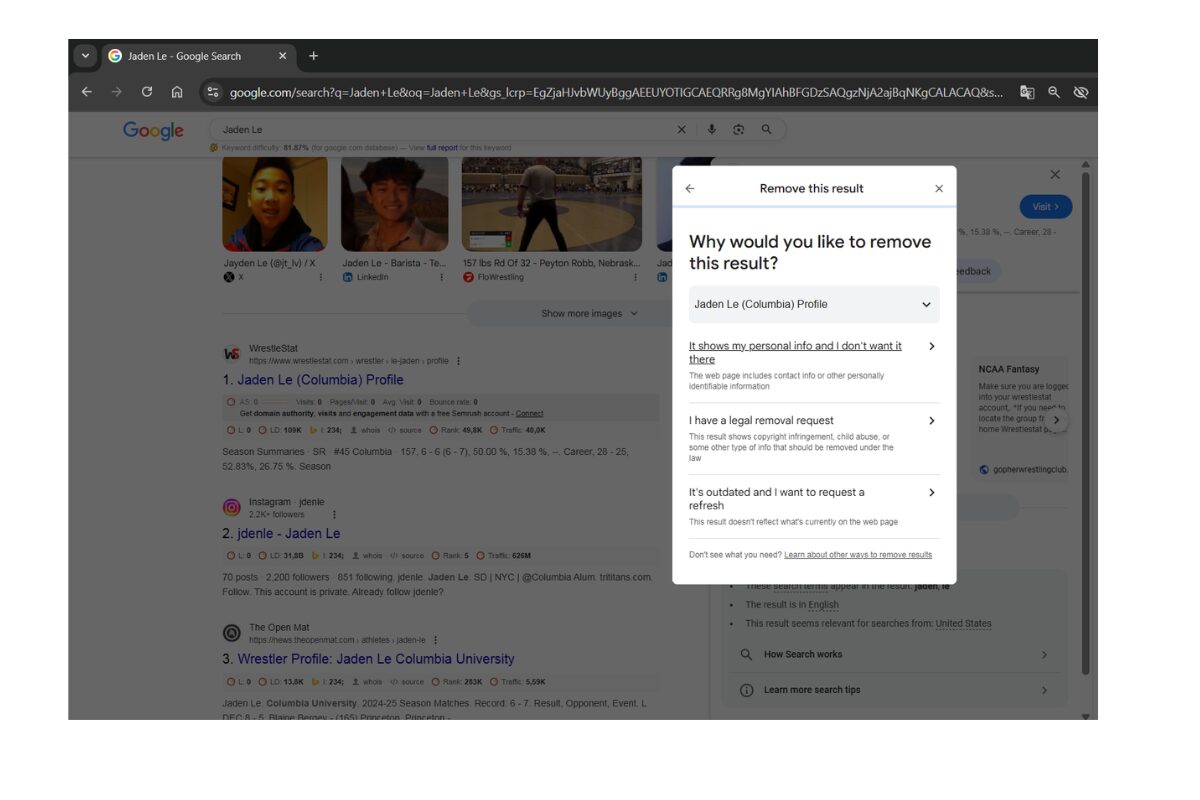Select 'I have a legal removal request'

(x=814, y=438)
